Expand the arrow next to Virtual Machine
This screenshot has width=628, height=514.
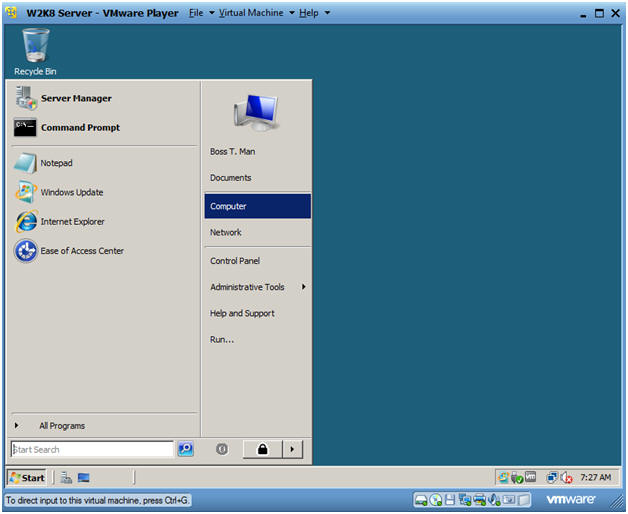click(292, 13)
